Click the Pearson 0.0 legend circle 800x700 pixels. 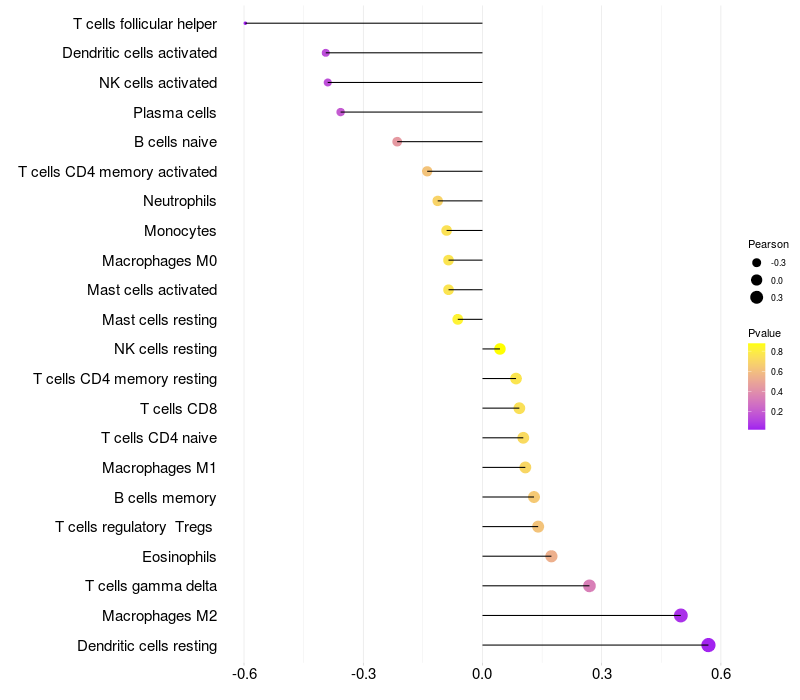(756, 280)
